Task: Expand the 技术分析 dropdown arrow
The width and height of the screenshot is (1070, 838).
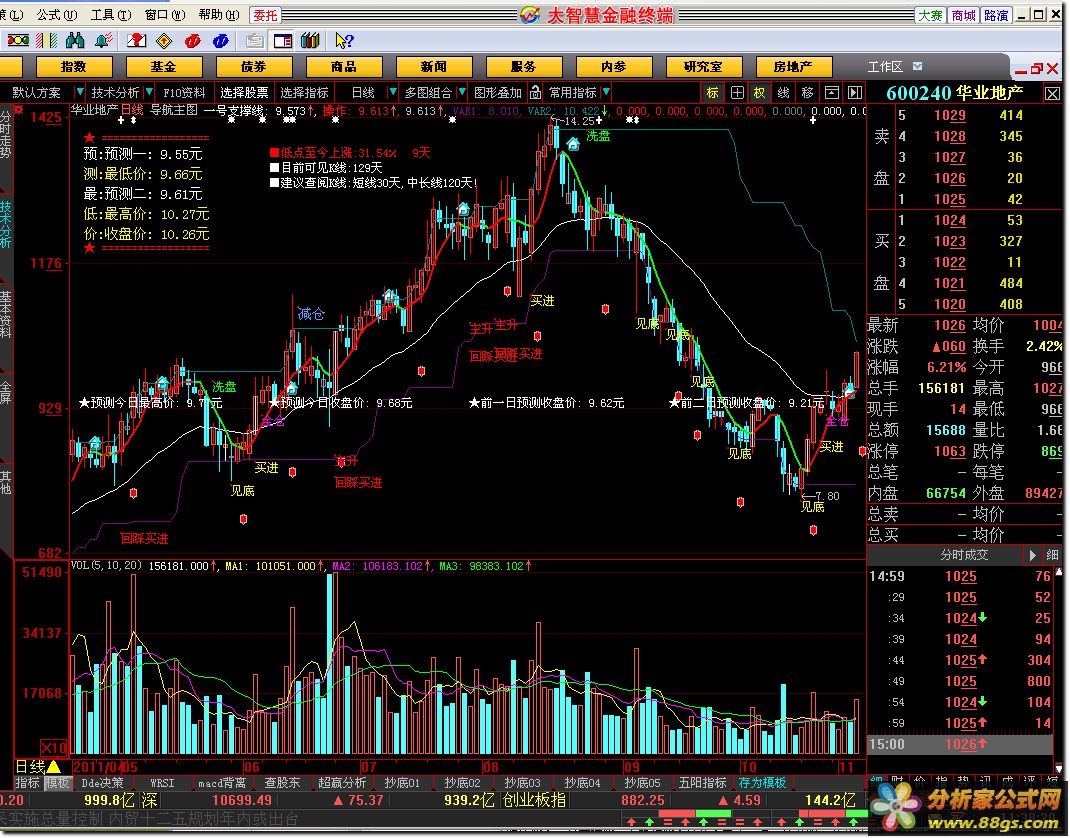Action: tap(149, 92)
